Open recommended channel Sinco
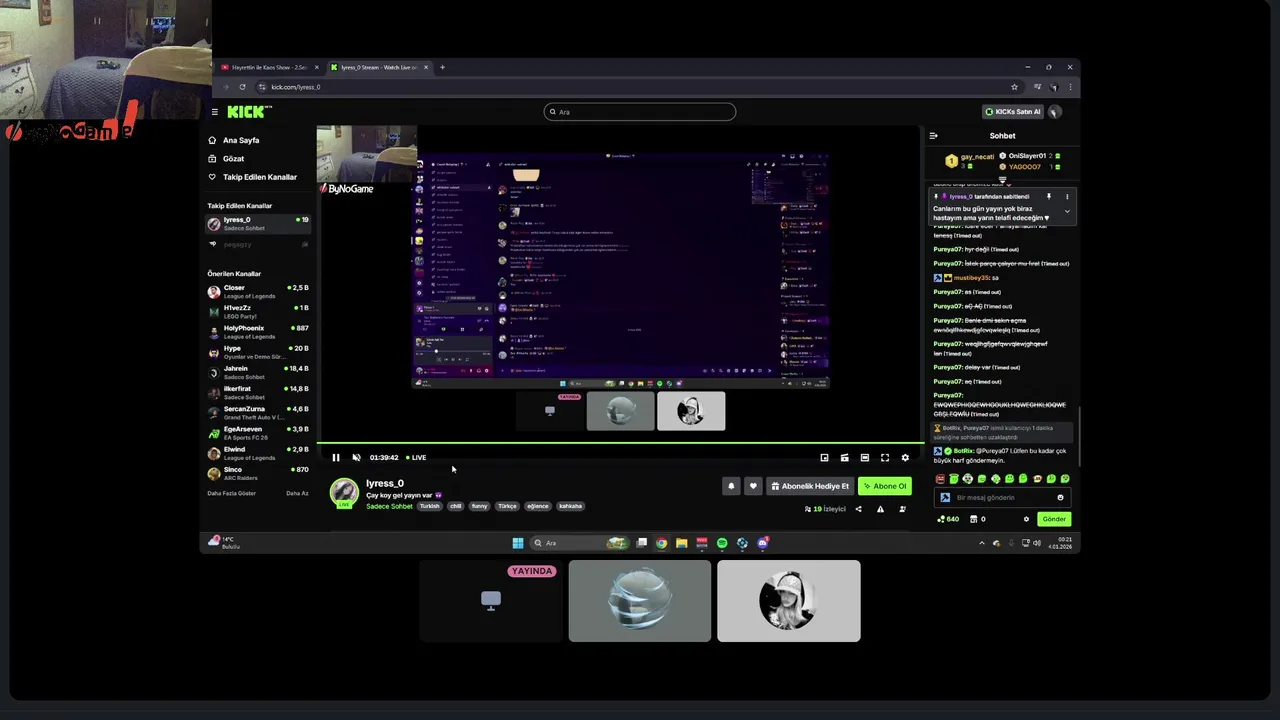 258,473
